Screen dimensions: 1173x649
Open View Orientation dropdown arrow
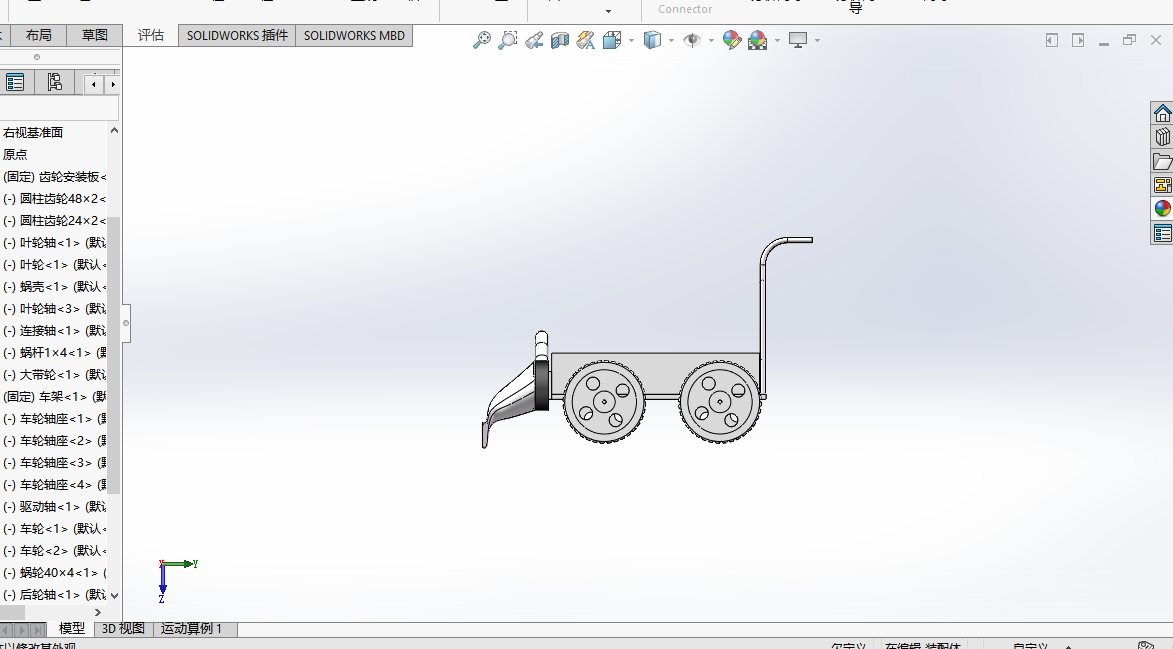click(x=631, y=40)
